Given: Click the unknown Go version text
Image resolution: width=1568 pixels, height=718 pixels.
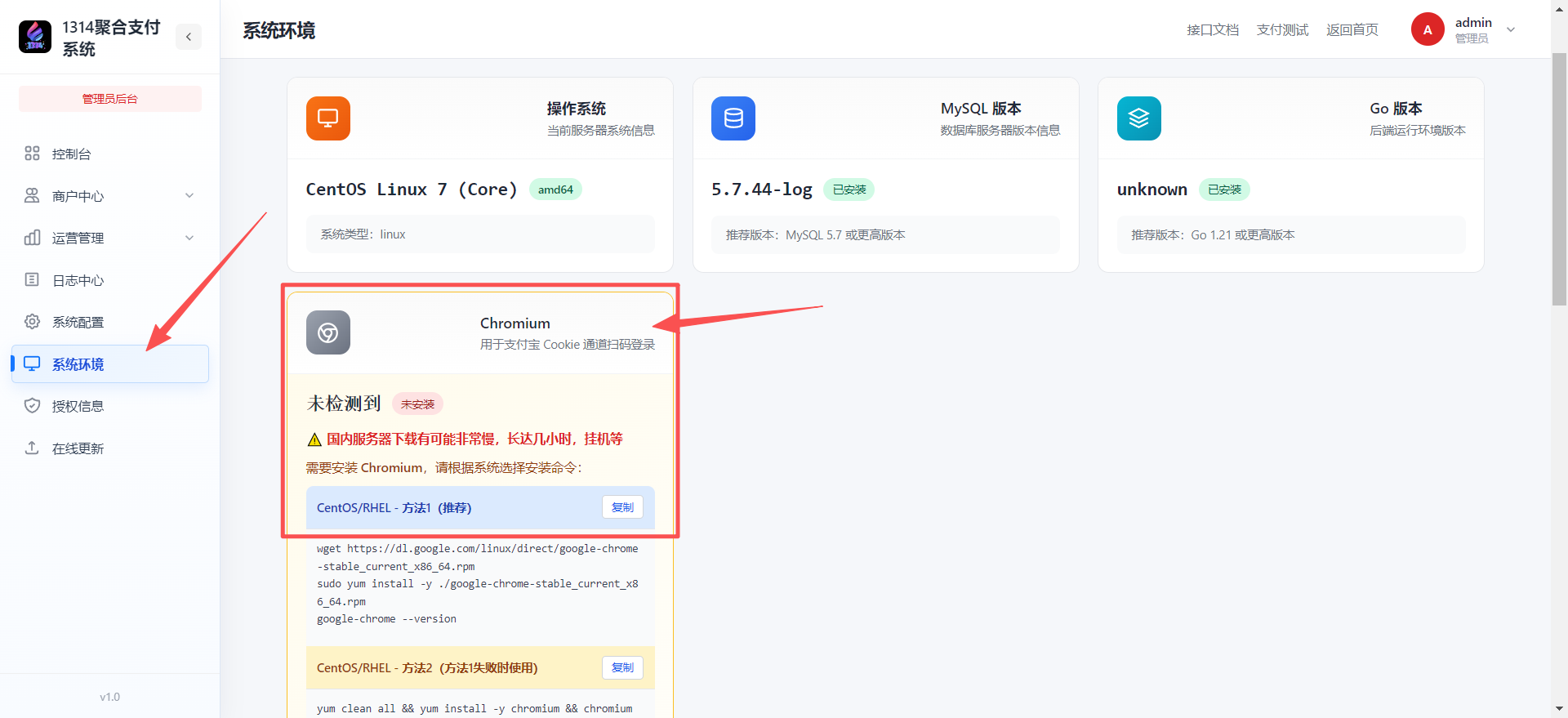Looking at the screenshot, I should [1152, 190].
